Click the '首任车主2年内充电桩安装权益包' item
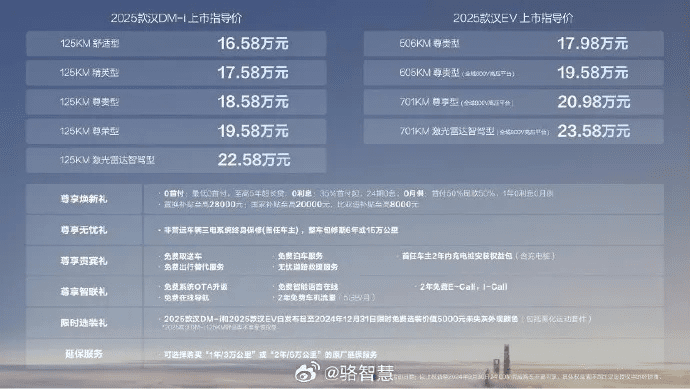This screenshot has width=690, height=389. coord(457,256)
